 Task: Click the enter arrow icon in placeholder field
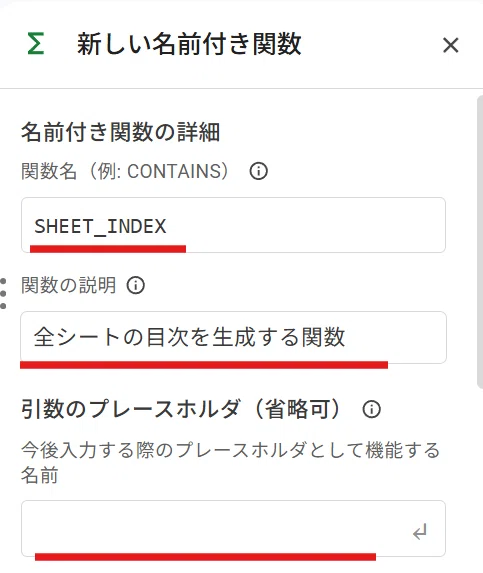420,532
